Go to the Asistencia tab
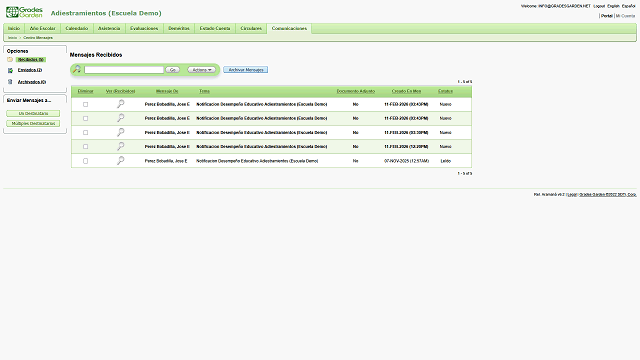This screenshot has height=360, width=640. pos(109,28)
